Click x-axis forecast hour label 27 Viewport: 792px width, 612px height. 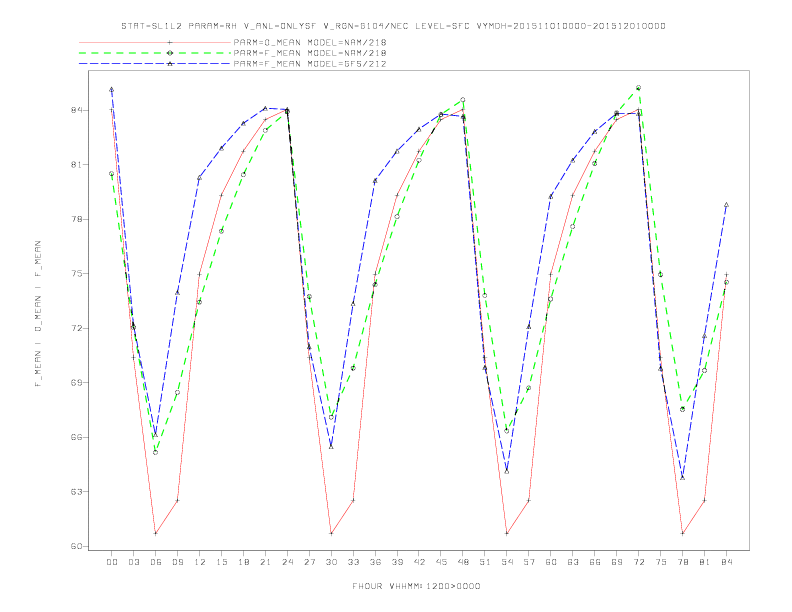click(x=309, y=562)
